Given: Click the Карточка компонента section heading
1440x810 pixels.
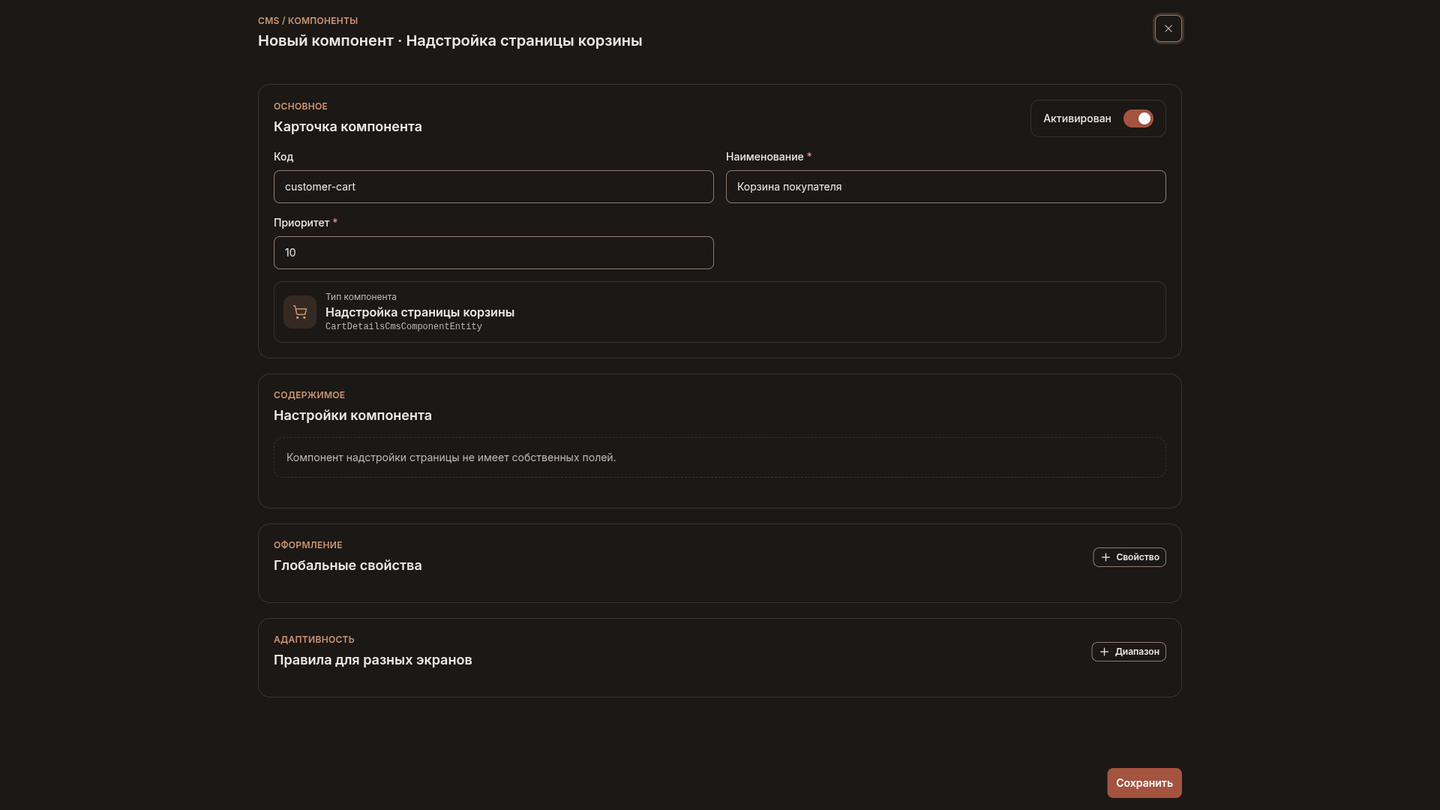Looking at the screenshot, I should click(x=348, y=126).
